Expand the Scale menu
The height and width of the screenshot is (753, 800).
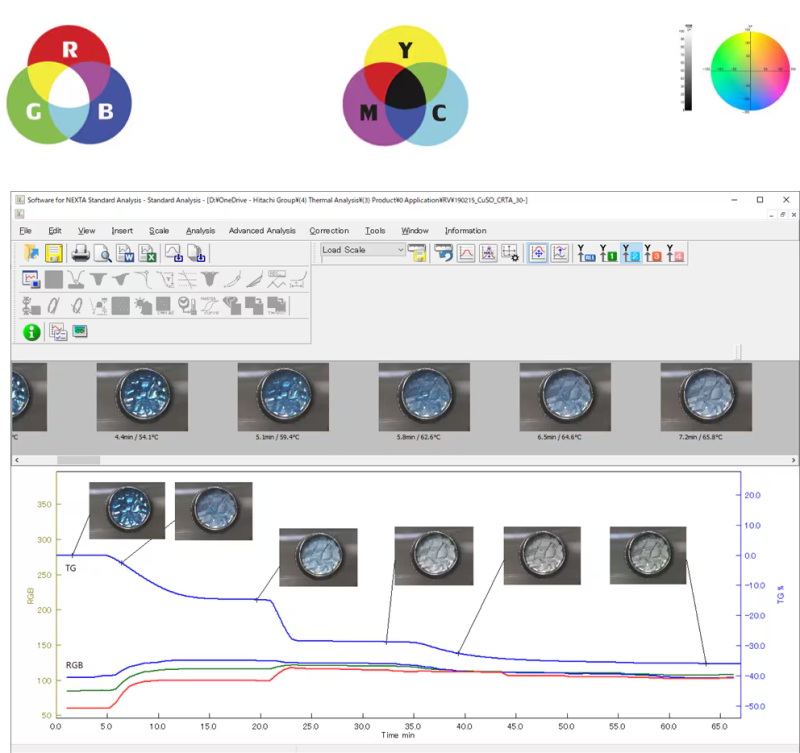(x=159, y=231)
